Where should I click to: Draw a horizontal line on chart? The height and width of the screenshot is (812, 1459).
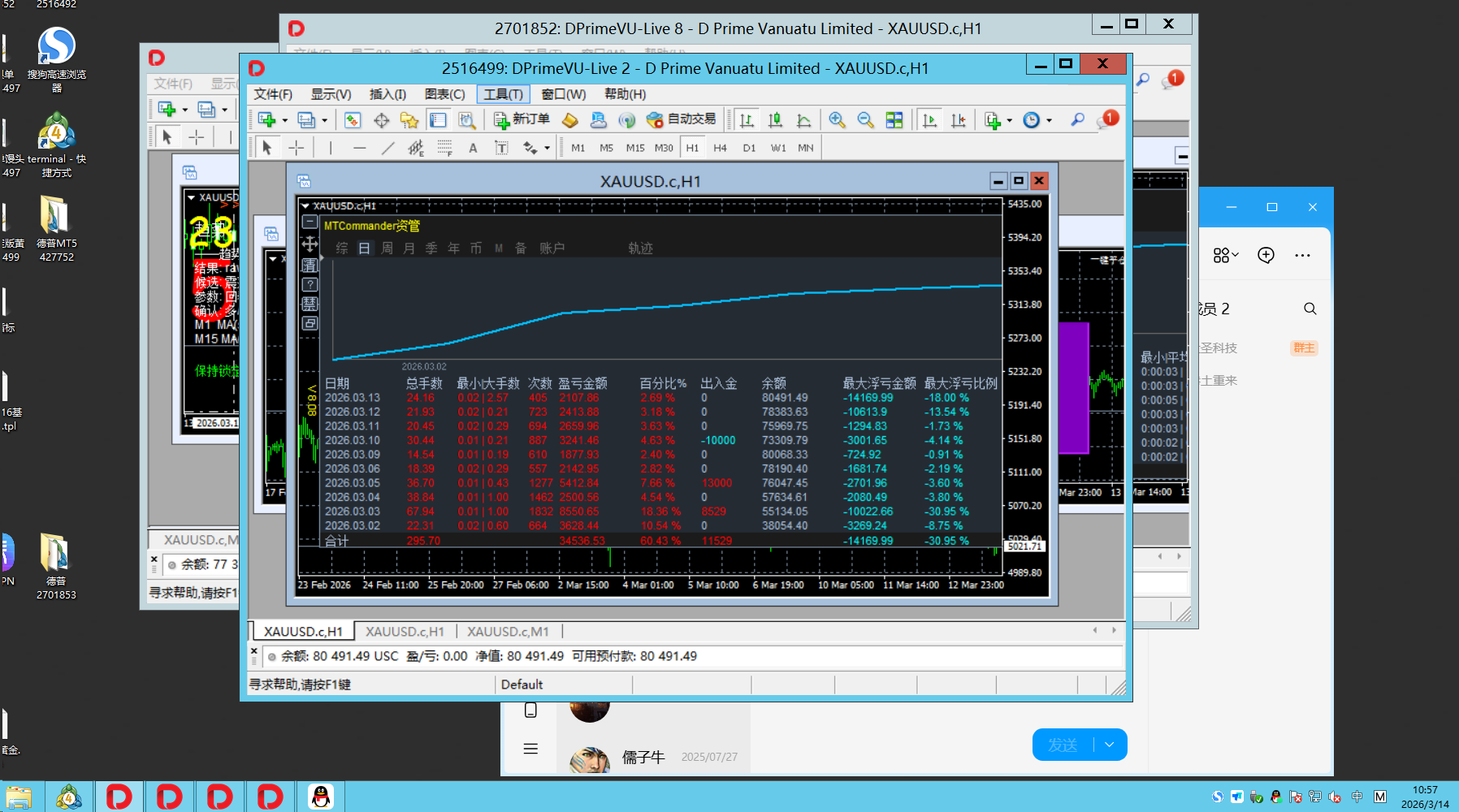[359, 148]
